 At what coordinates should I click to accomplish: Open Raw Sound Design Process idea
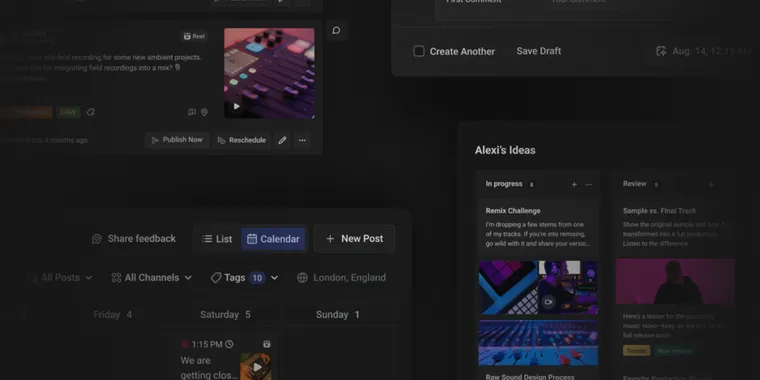pos(530,377)
